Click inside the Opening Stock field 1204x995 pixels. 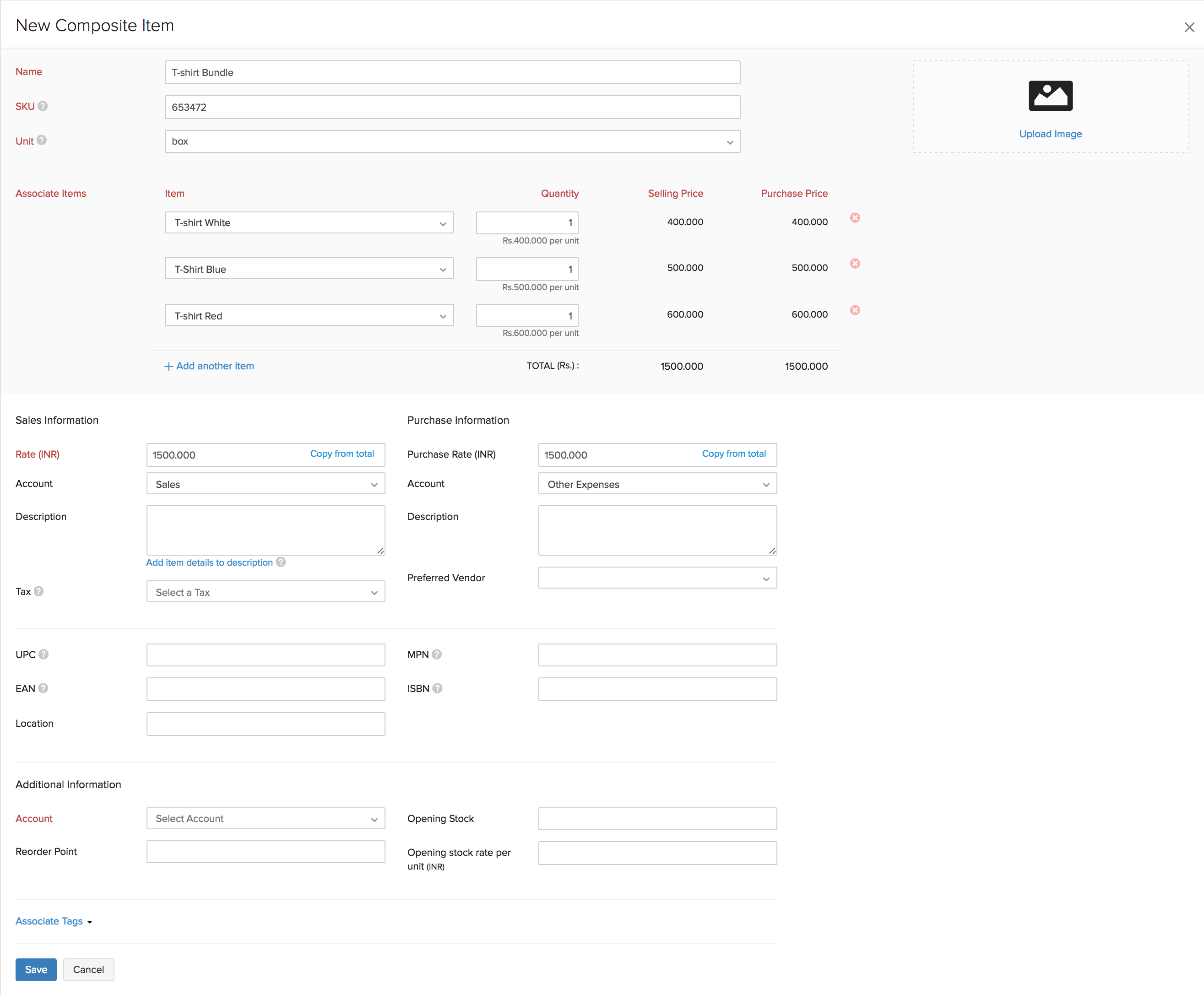[x=657, y=818]
